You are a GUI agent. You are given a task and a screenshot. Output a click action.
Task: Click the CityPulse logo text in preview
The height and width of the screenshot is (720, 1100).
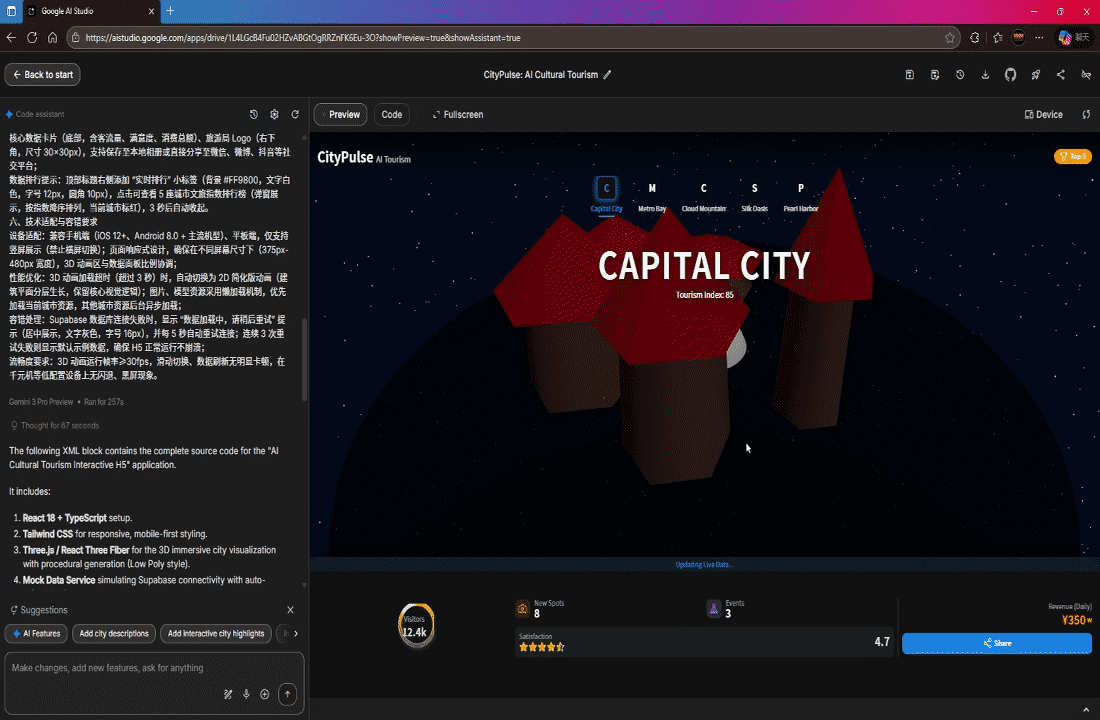(x=344, y=157)
